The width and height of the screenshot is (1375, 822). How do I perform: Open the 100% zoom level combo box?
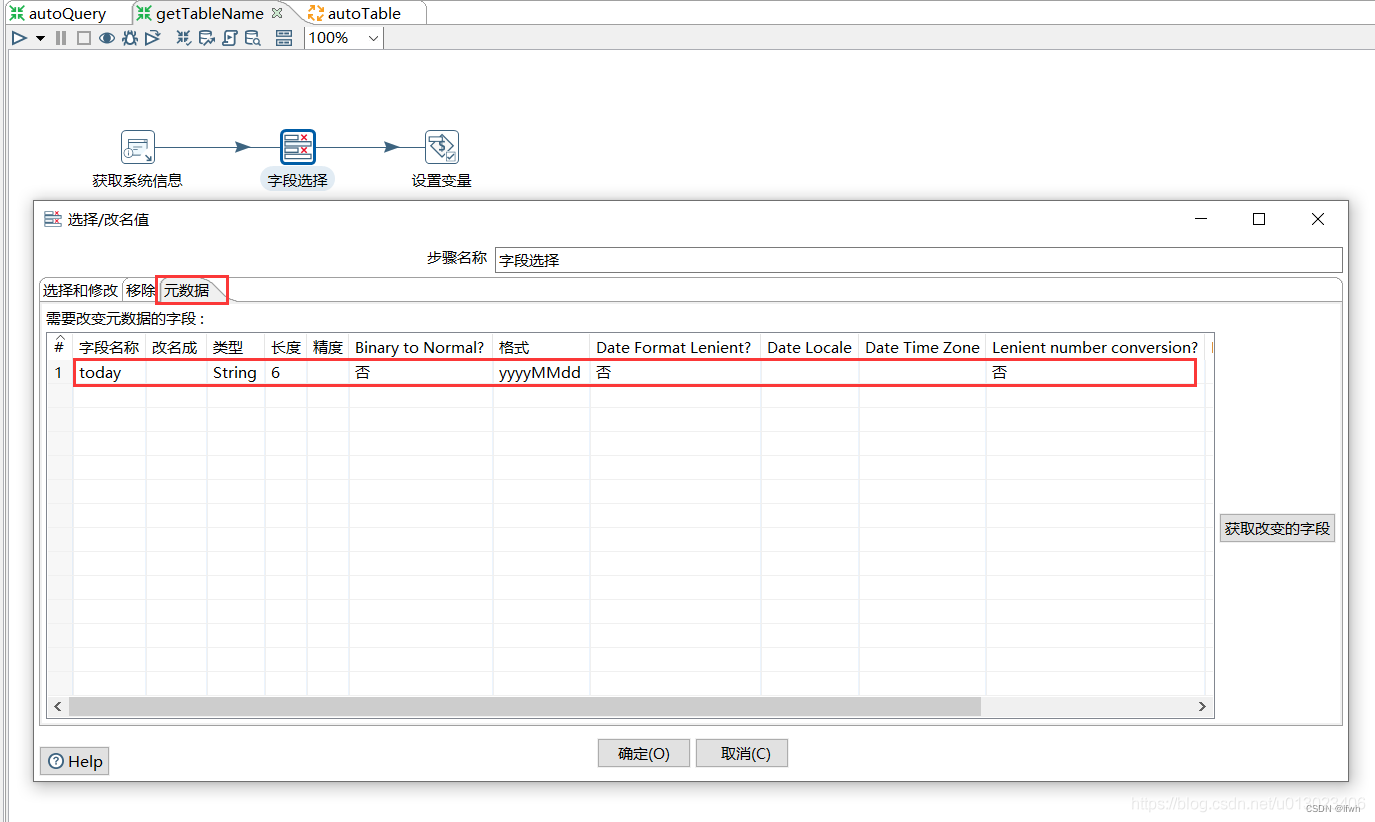coord(344,38)
